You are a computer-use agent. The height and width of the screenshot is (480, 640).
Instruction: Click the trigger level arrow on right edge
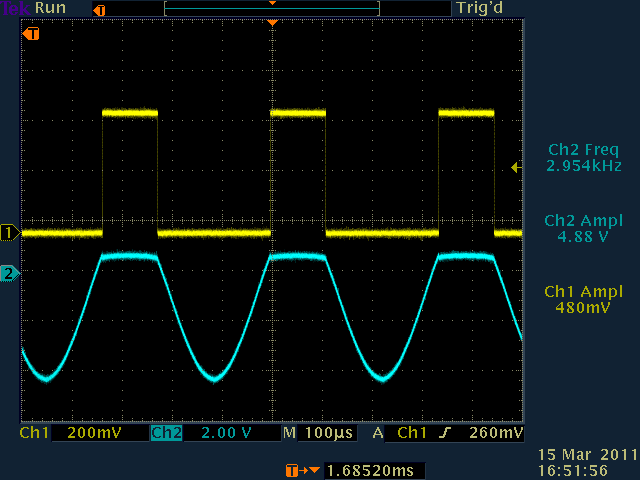click(515, 168)
